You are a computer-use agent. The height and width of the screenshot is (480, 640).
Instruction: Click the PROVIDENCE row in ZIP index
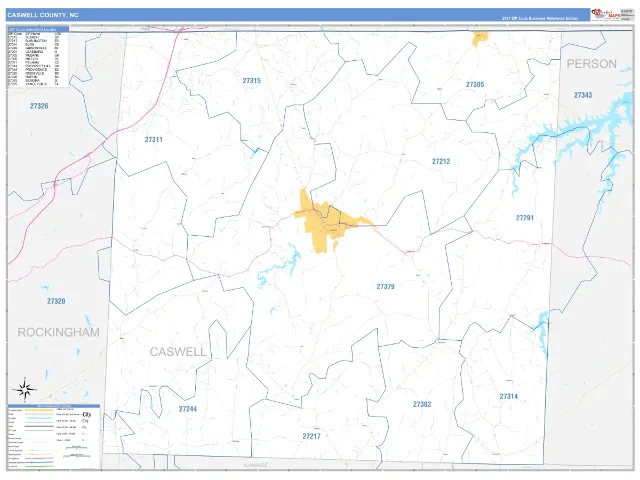click(33, 69)
